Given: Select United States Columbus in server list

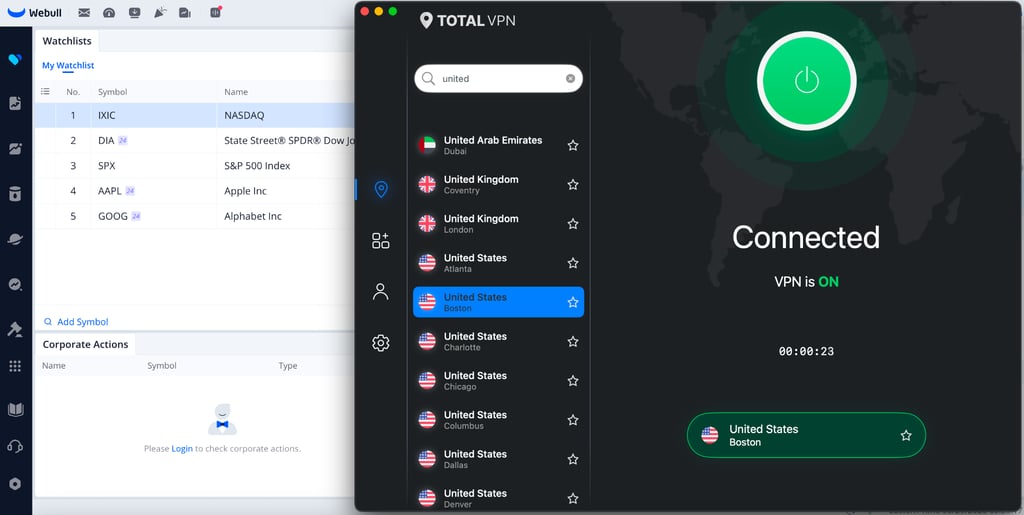Looking at the screenshot, I should [x=498, y=420].
